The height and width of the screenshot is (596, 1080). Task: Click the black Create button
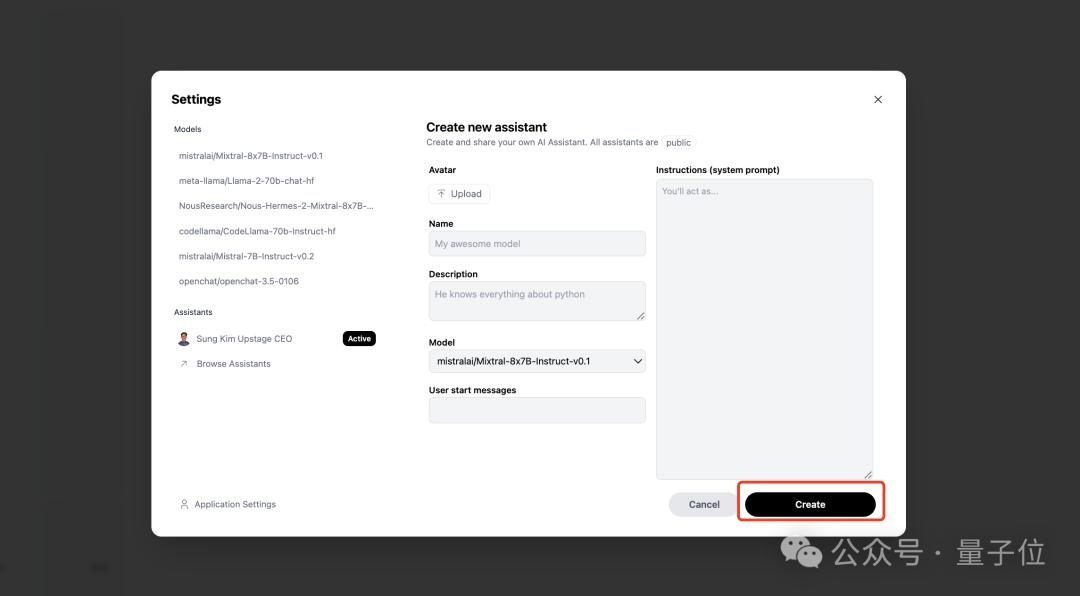pyautogui.click(x=810, y=504)
